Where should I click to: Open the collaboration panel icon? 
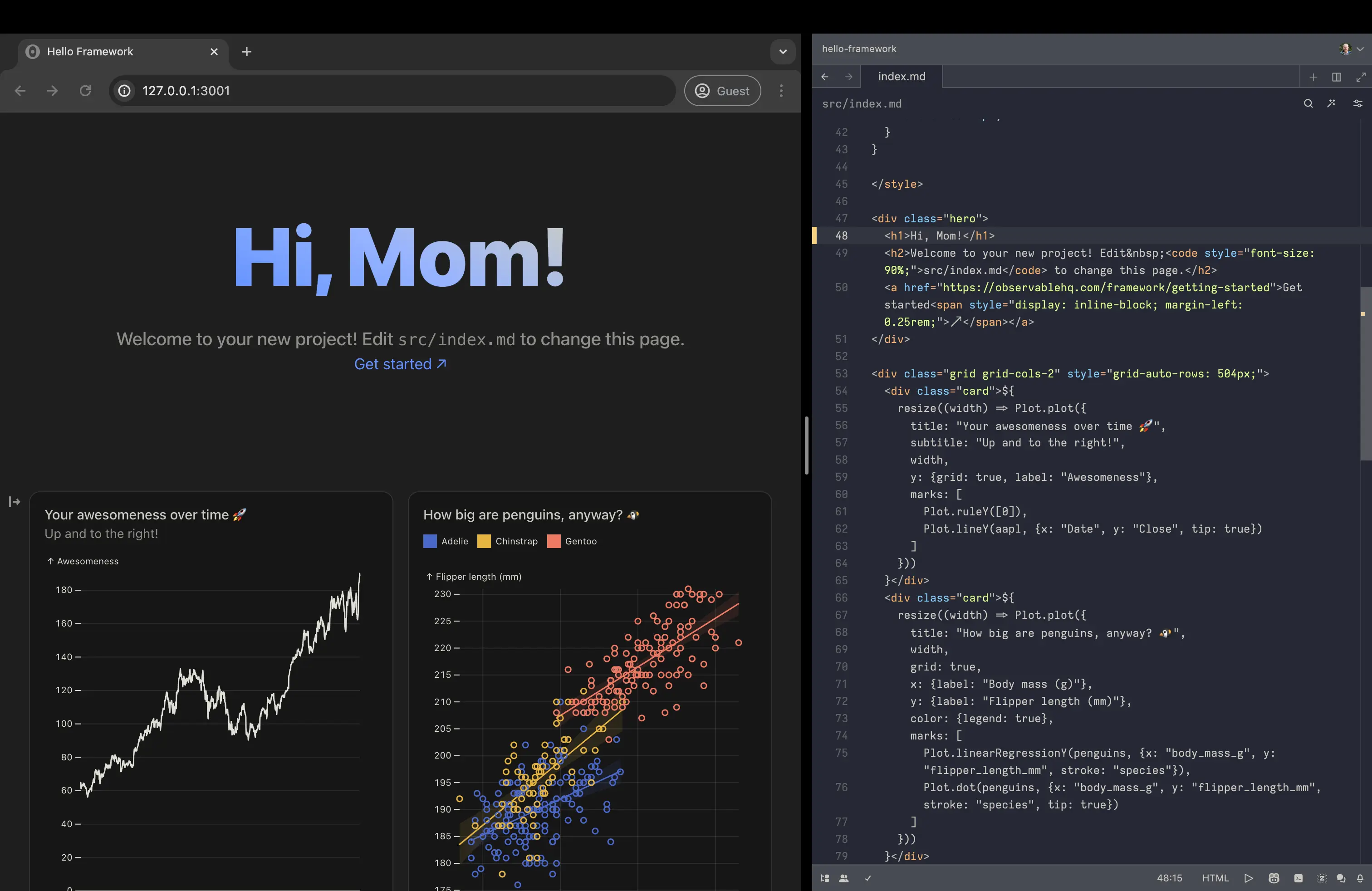tap(844, 878)
